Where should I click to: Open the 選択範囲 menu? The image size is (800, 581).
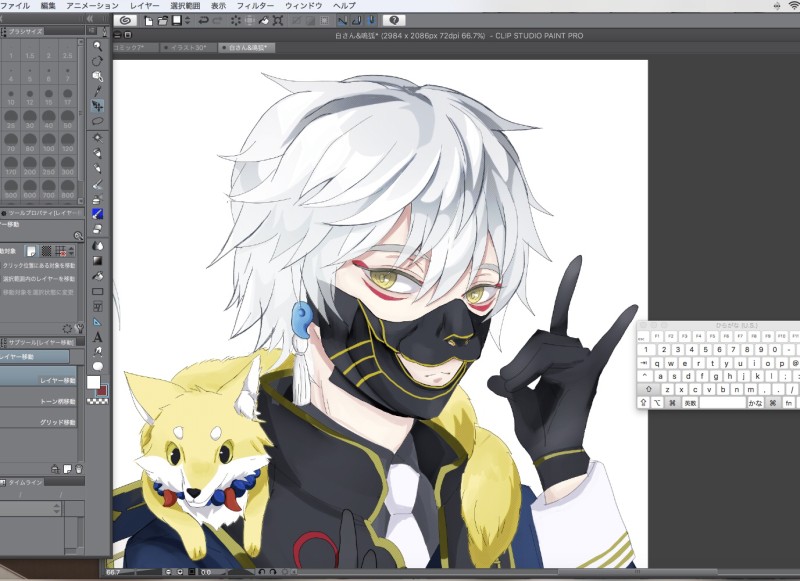185,6
